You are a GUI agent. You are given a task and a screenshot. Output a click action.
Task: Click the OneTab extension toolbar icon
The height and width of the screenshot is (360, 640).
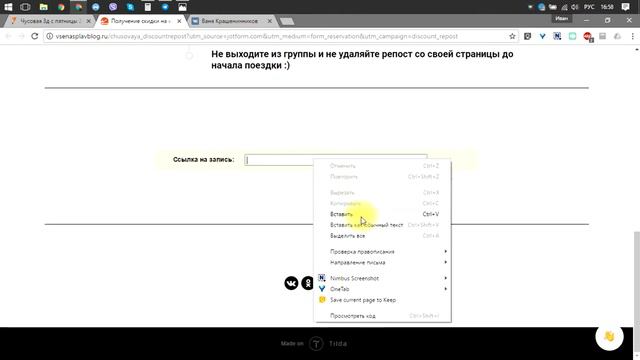542,36
